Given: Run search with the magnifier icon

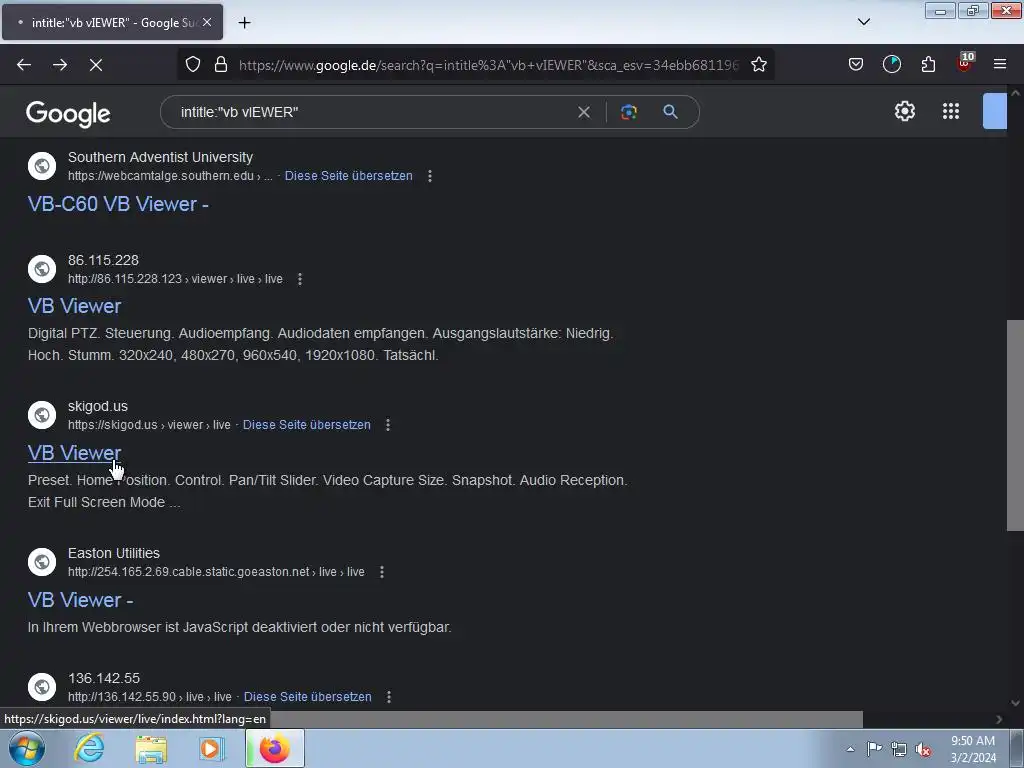Looking at the screenshot, I should (670, 112).
